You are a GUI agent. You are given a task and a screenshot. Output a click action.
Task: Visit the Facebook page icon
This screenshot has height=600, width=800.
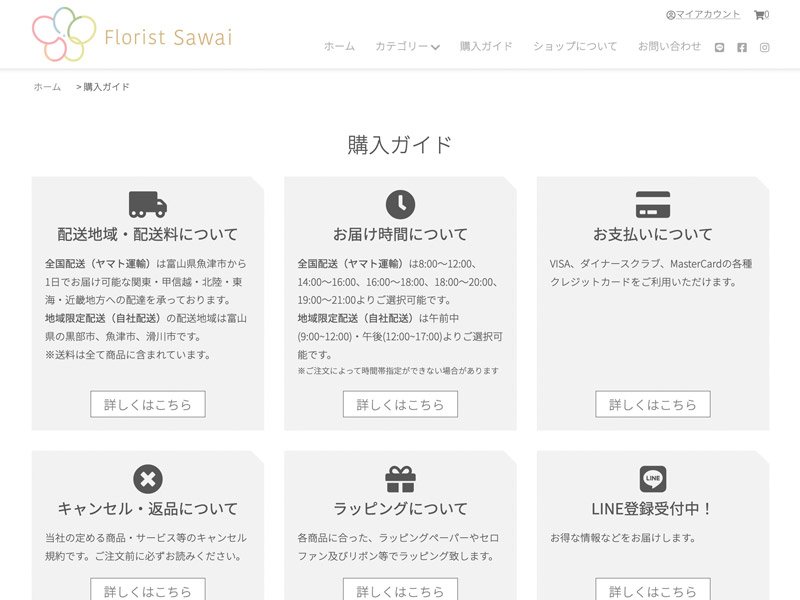(x=742, y=47)
